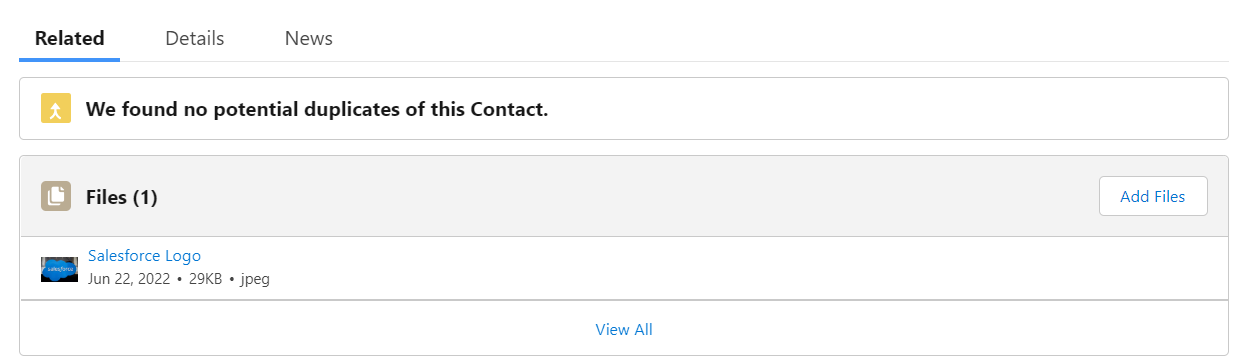The height and width of the screenshot is (362, 1246).
Task: Click the no potential duplicates message
Action: [317, 109]
